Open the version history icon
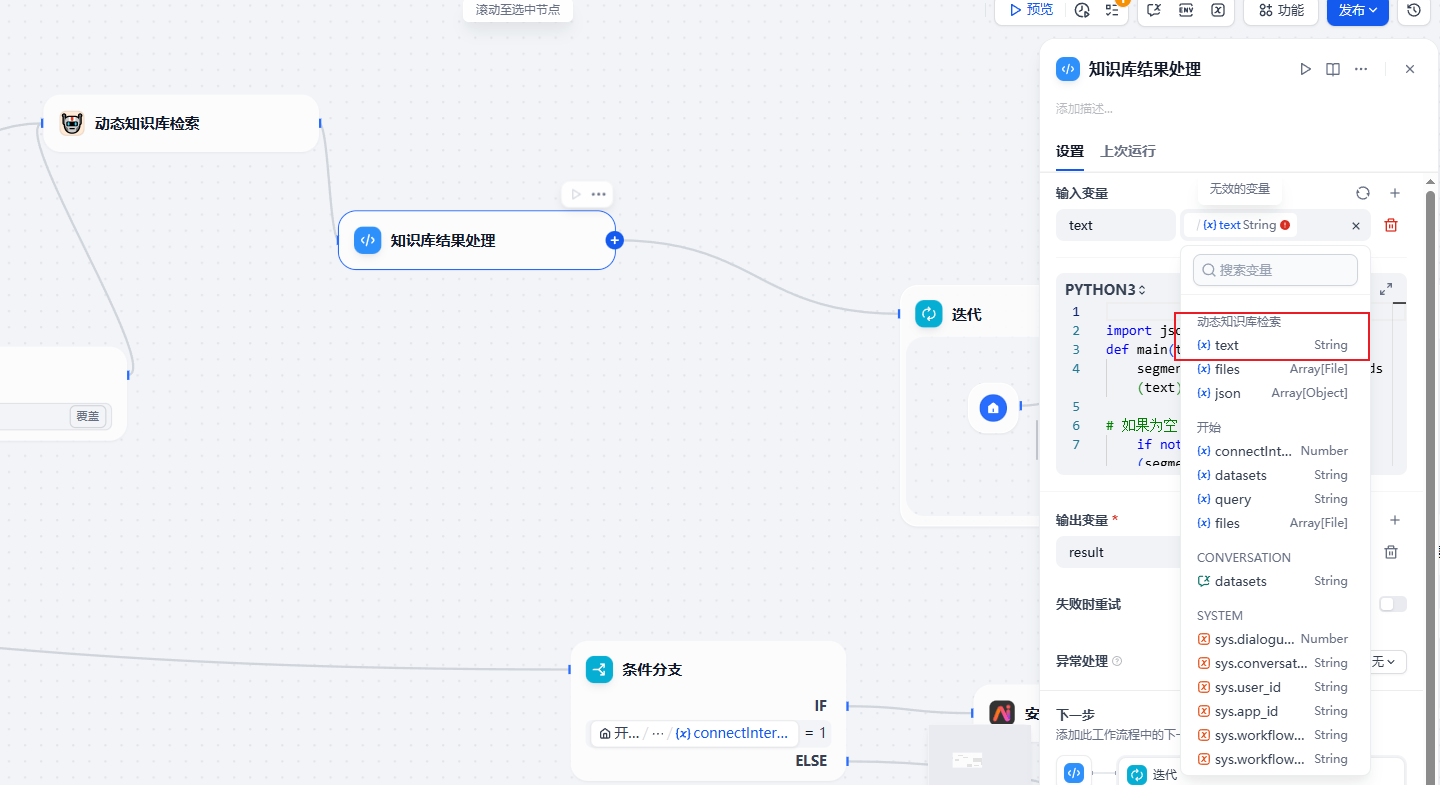 tap(1414, 10)
